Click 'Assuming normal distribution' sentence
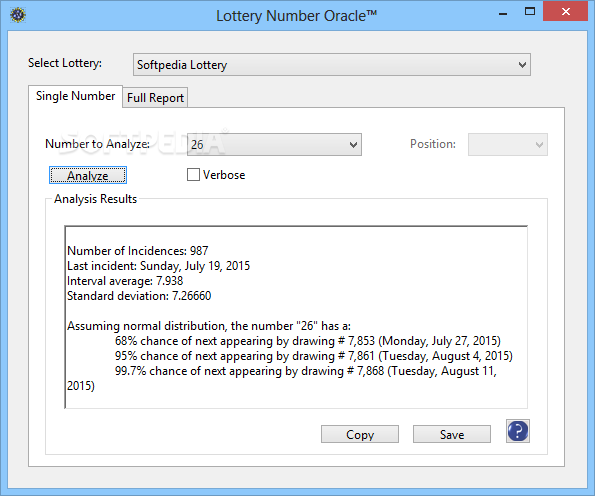 click(209, 326)
